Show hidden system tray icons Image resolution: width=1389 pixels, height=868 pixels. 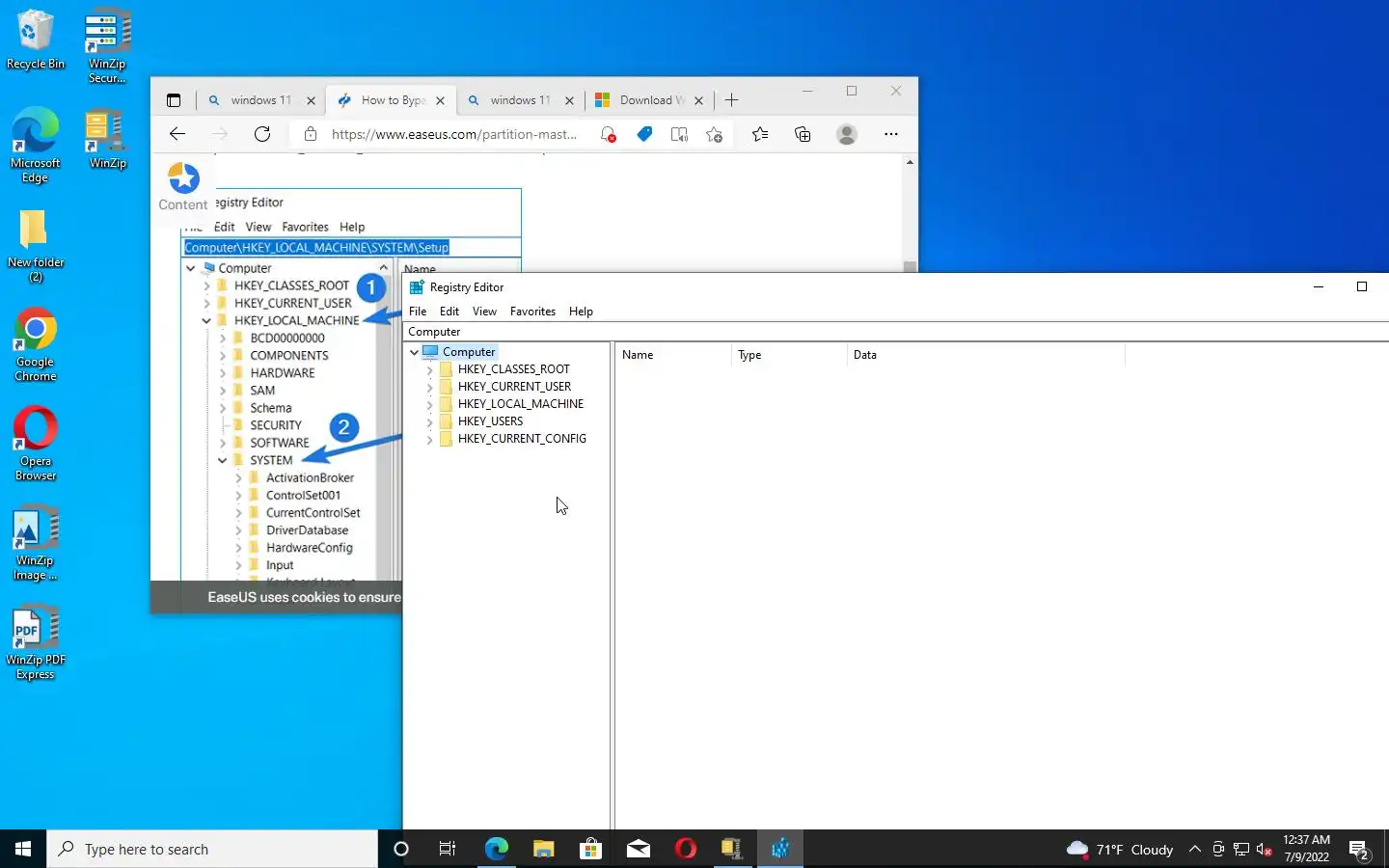pyautogui.click(x=1195, y=849)
